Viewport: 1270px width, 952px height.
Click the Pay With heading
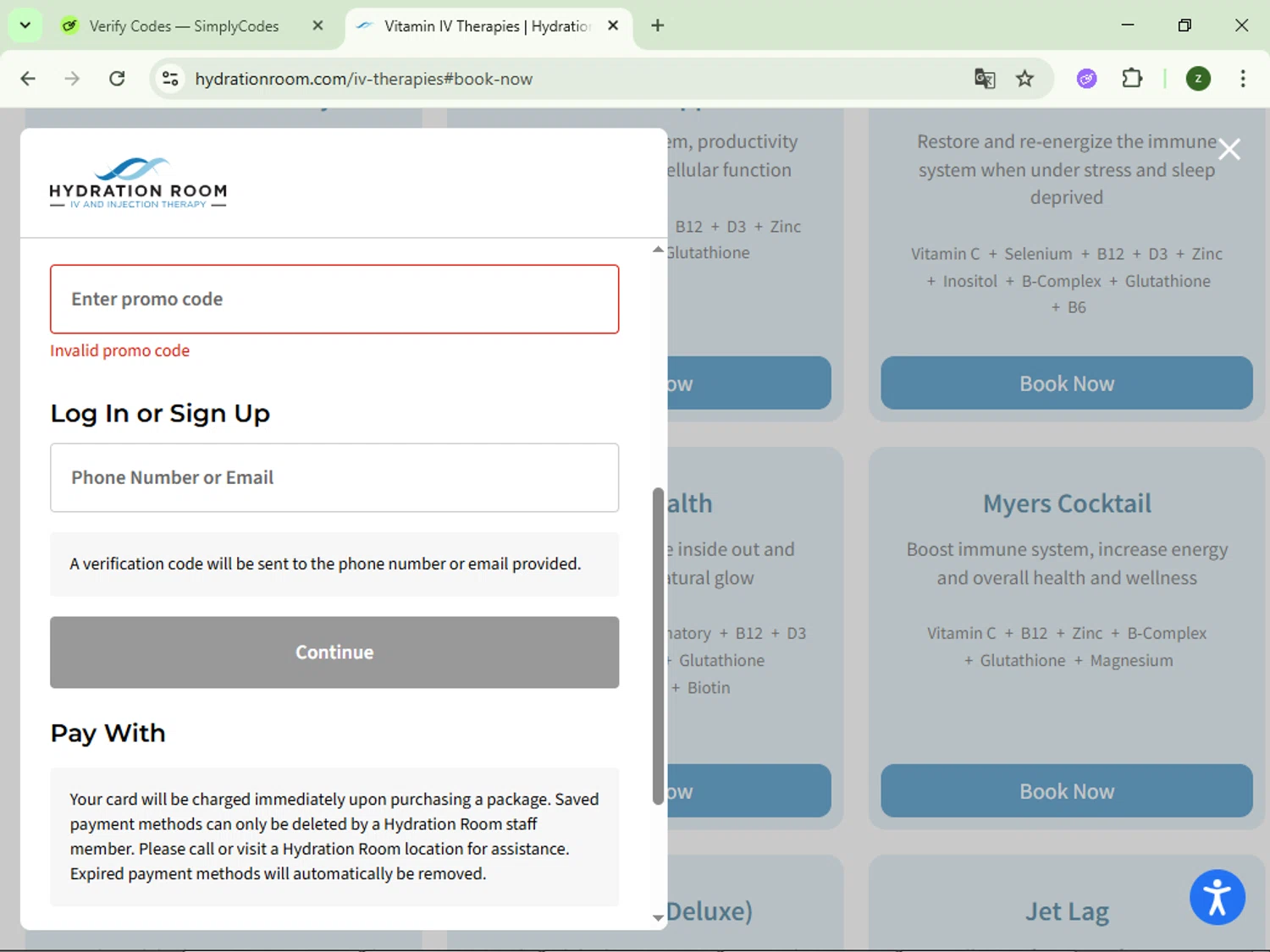pyautogui.click(x=108, y=733)
